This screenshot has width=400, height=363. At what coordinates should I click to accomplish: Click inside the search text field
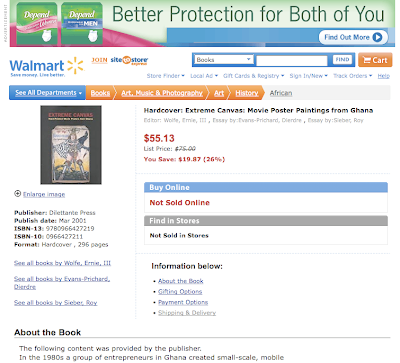292,60
